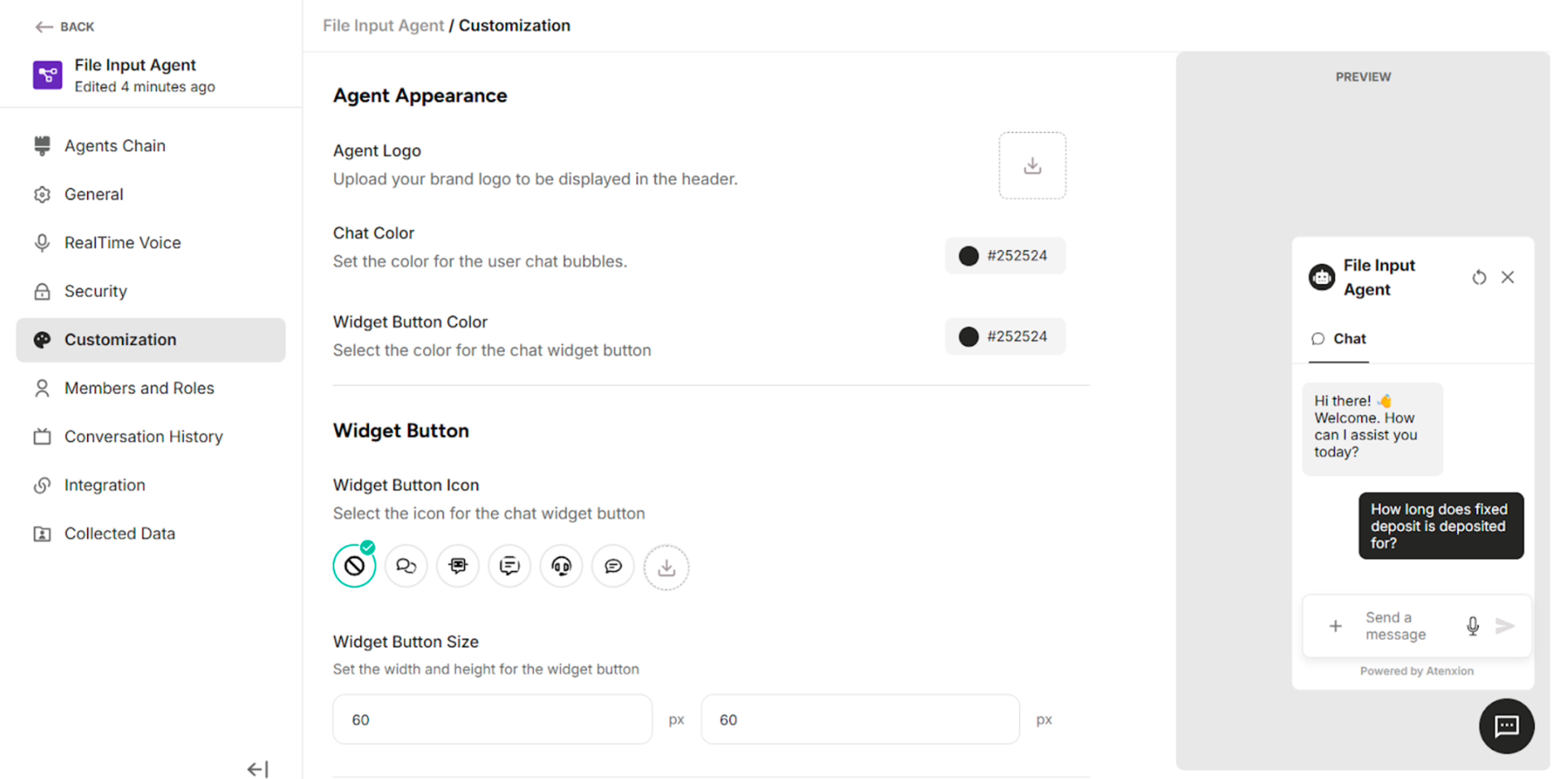1568x779 pixels.
Task: Reset the preview conversation with refresh icon
Action: click(1479, 277)
